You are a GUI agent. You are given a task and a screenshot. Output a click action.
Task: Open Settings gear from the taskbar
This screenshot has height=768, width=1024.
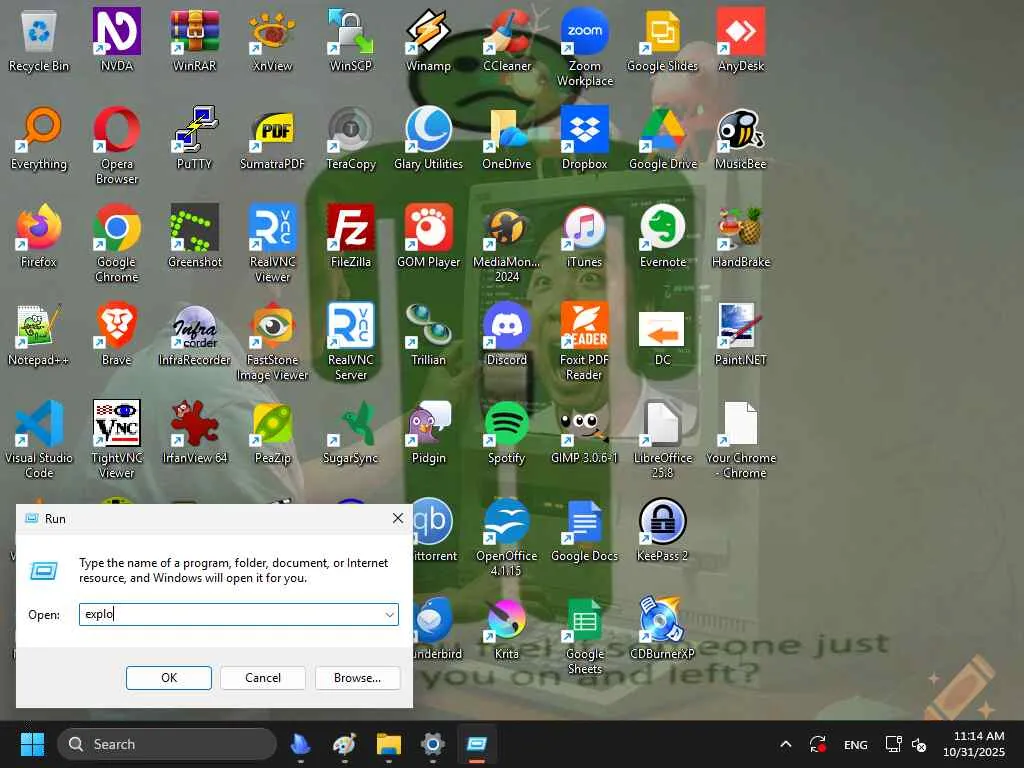[432, 744]
